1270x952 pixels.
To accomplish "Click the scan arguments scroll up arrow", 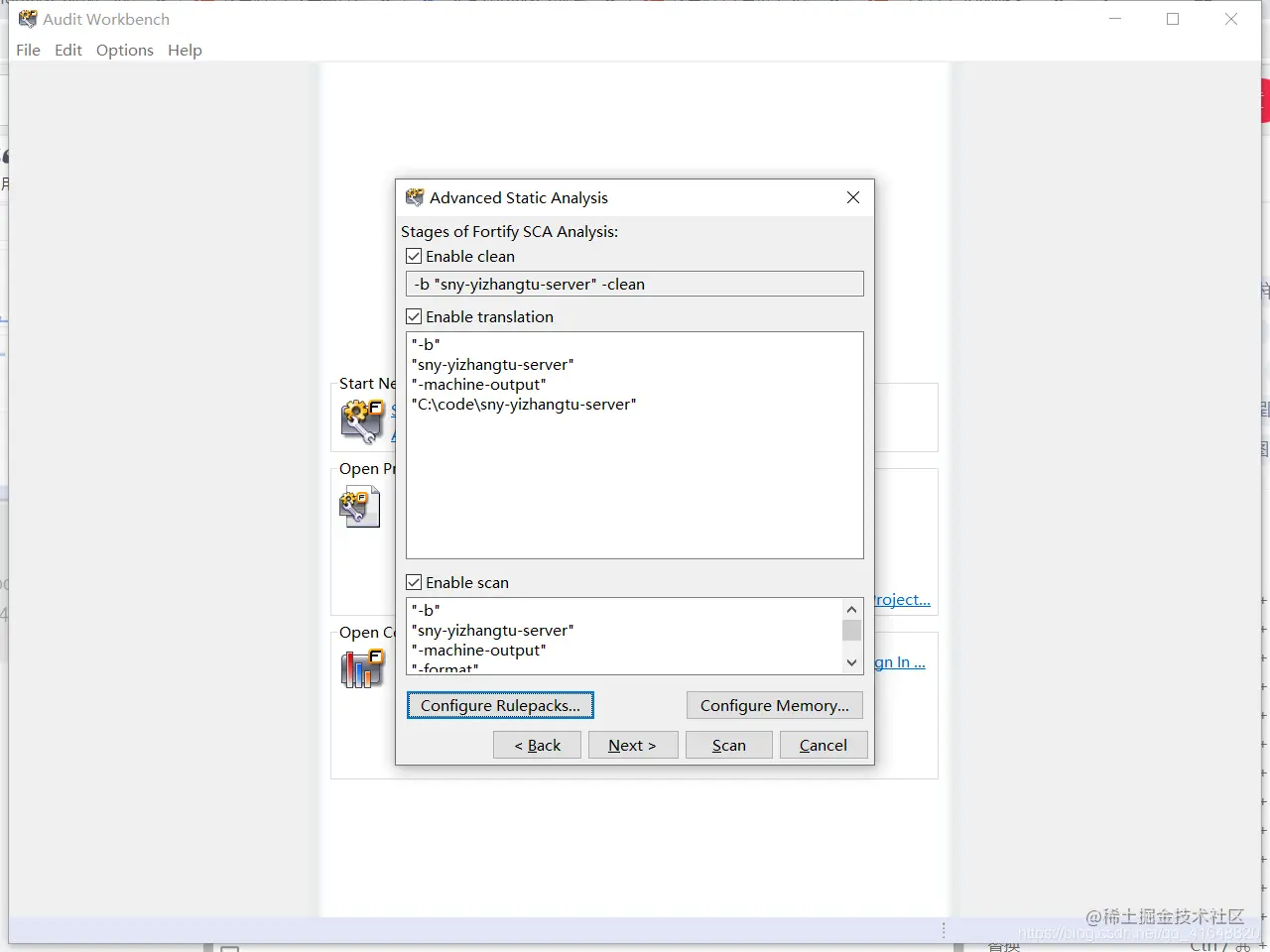I will click(x=851, y=609).
